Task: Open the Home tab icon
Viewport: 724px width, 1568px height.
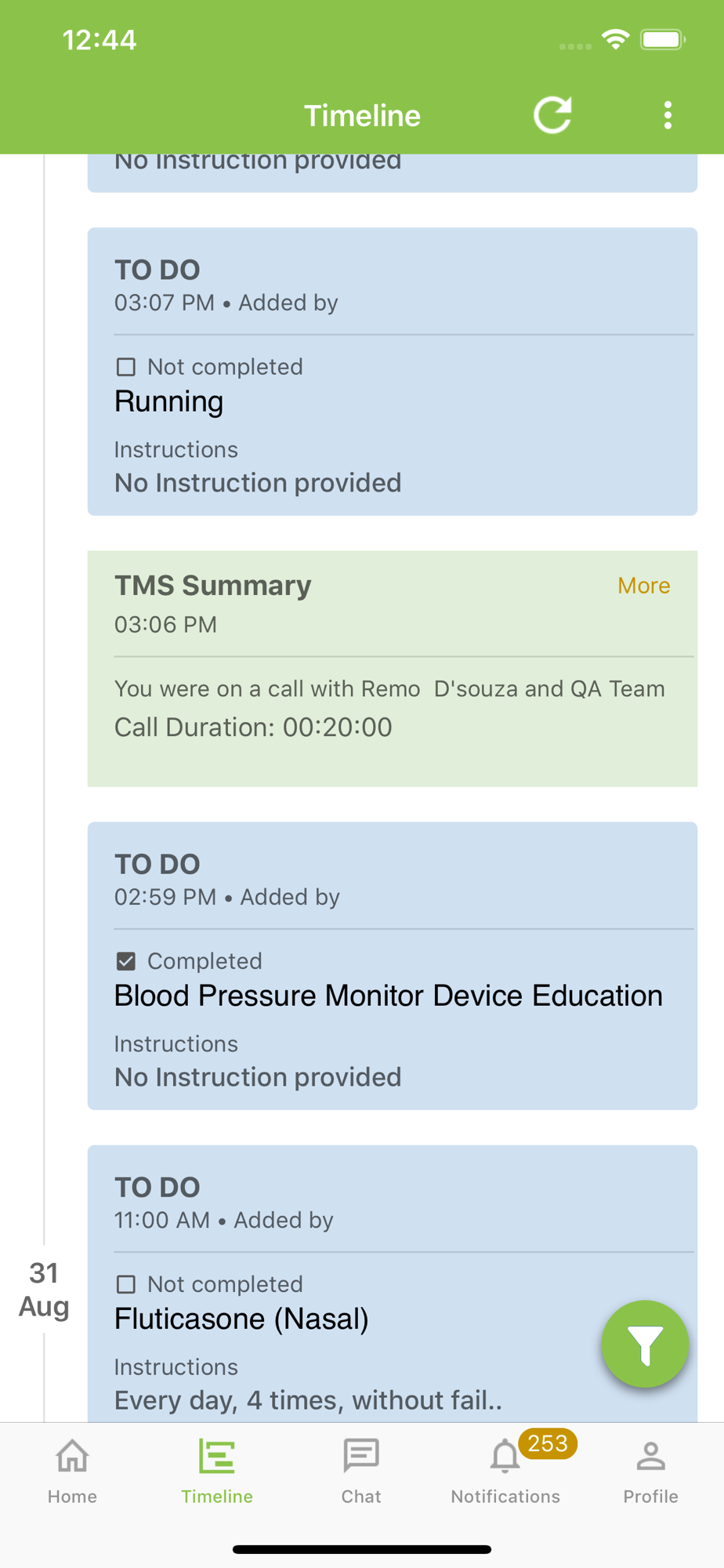Action: pos(72,1457)
